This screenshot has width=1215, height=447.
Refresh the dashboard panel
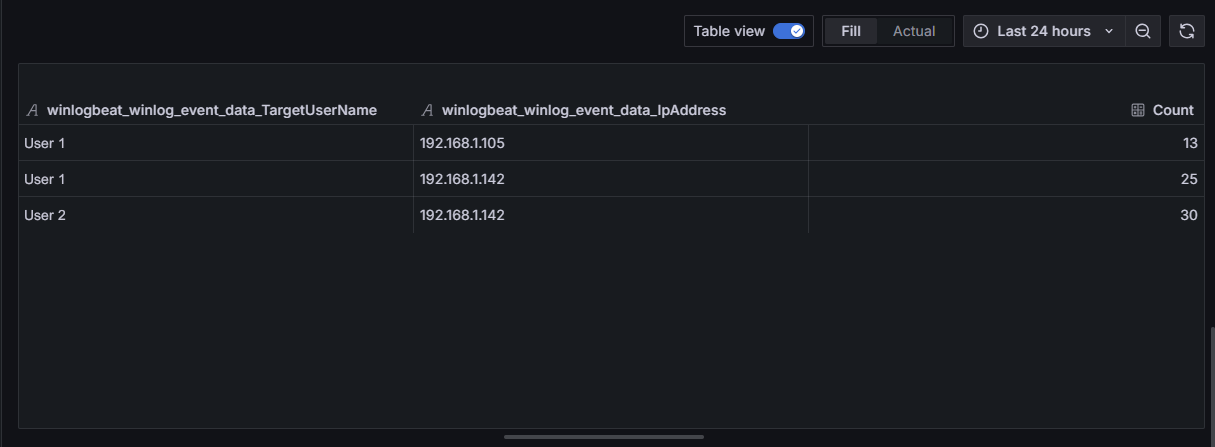[x=1187, y=31]
